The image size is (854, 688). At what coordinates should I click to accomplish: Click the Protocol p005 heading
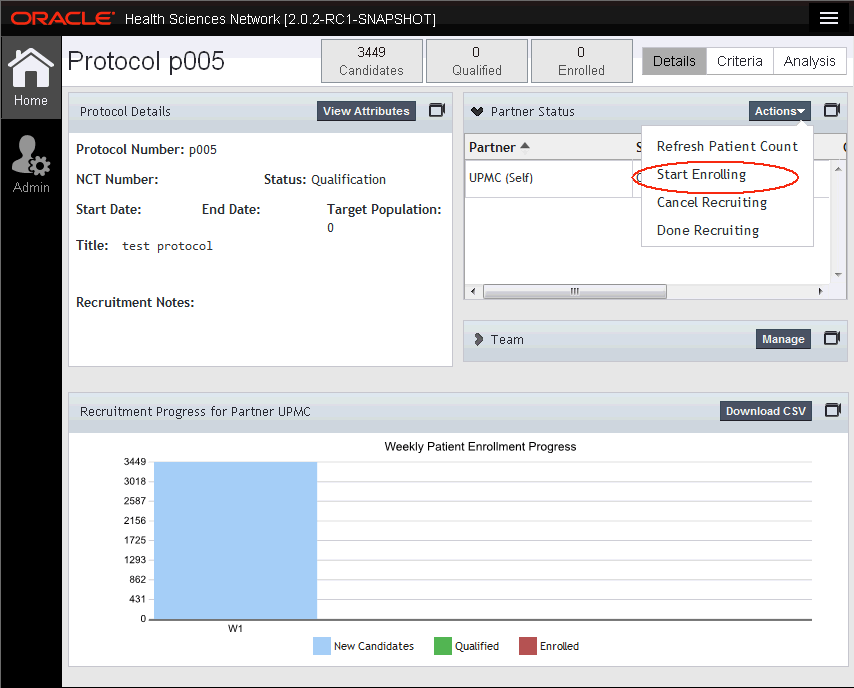click(x=146, y=60)
